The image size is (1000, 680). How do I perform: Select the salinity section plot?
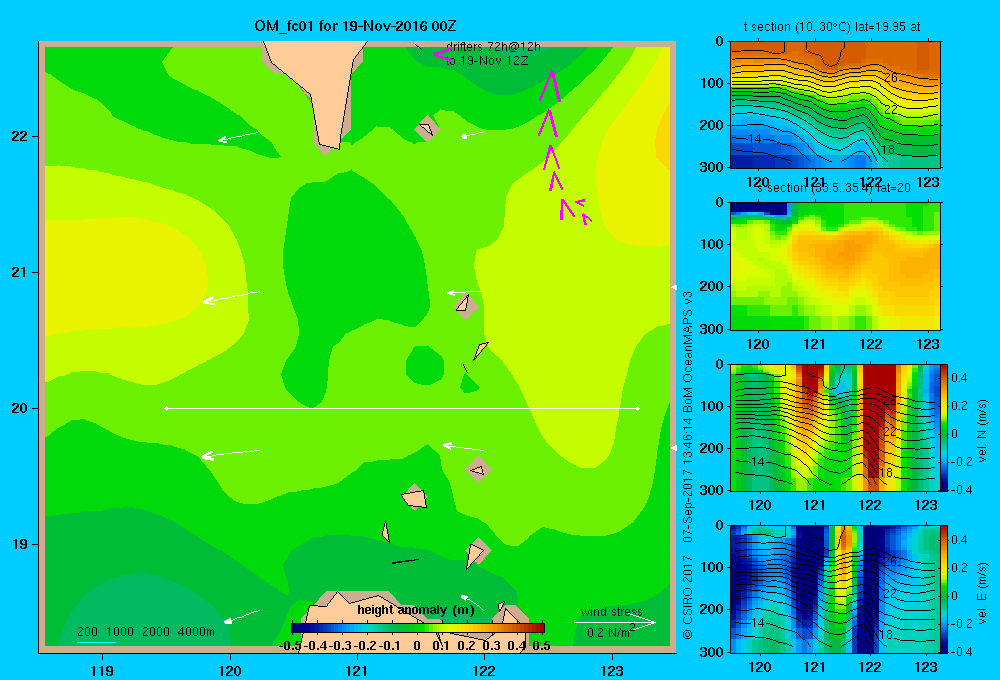835,266
